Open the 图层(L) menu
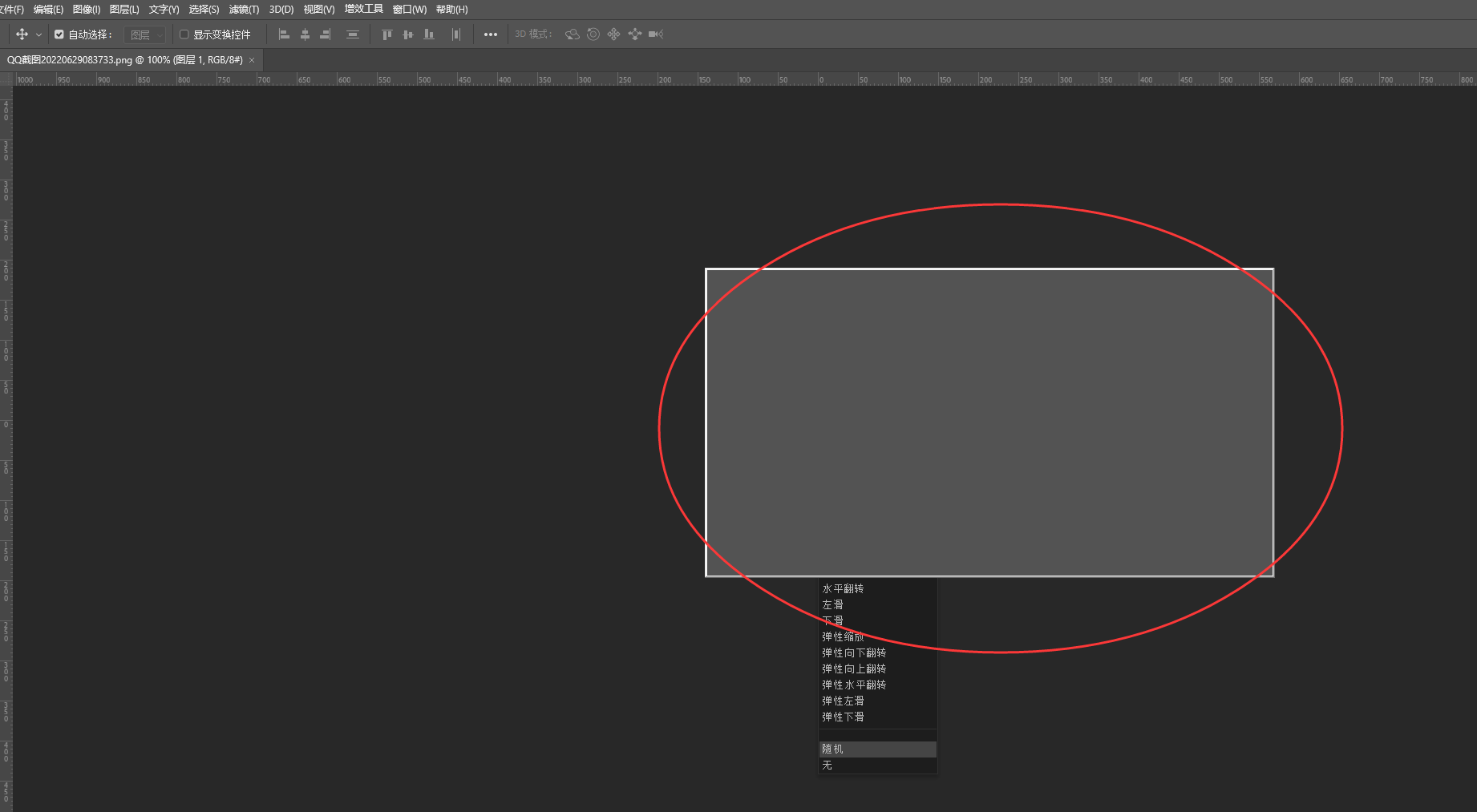 pyautogui.click(x=124, y=10)
